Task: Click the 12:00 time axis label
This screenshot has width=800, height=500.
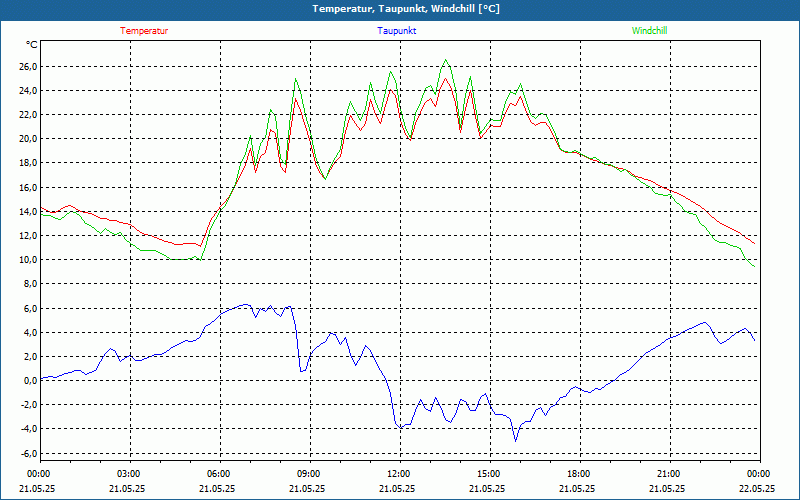Action: point(400,474)
